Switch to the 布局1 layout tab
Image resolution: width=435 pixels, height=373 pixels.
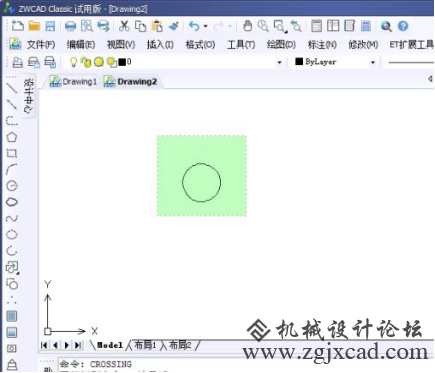[x=145, y=345]
